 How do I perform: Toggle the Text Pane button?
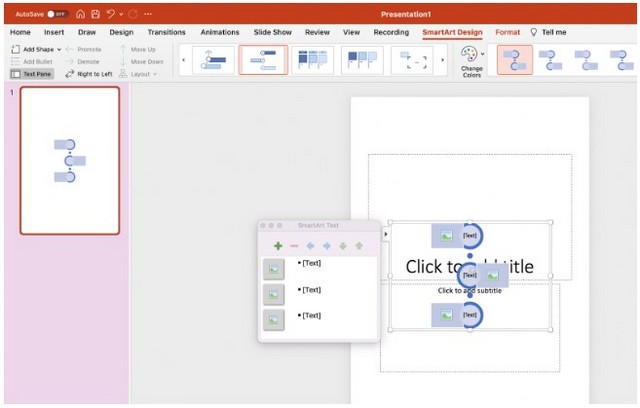pyautogui.click(x=32, y=74)
